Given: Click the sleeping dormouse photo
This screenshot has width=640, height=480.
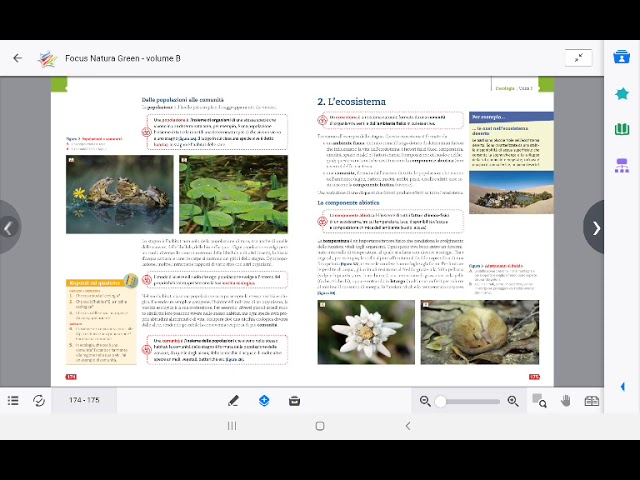Looking at the screenshot, I should tap(480, 332).
